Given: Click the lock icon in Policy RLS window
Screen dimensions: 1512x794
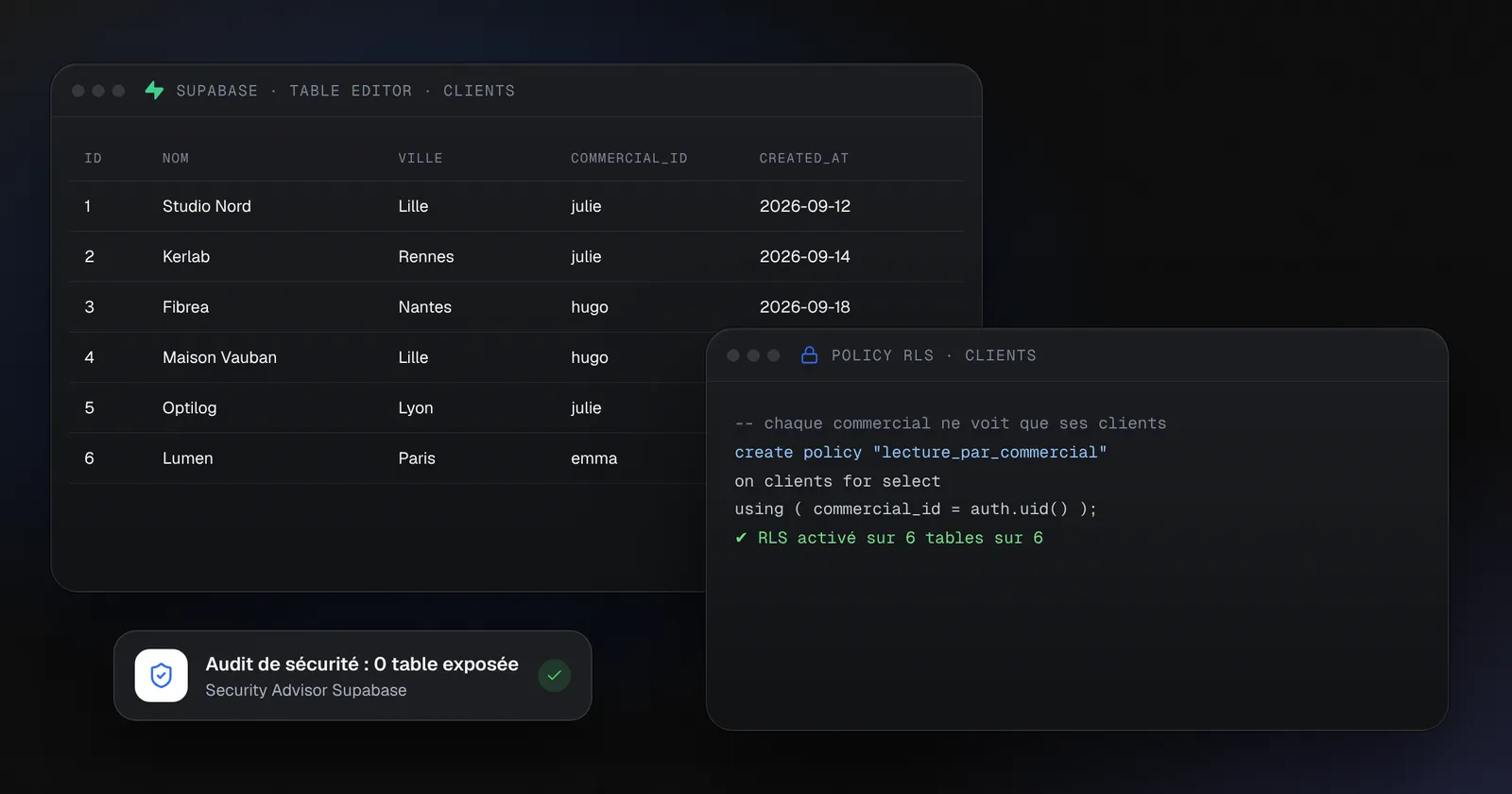Looking at the screenshot, I should 809,355.
